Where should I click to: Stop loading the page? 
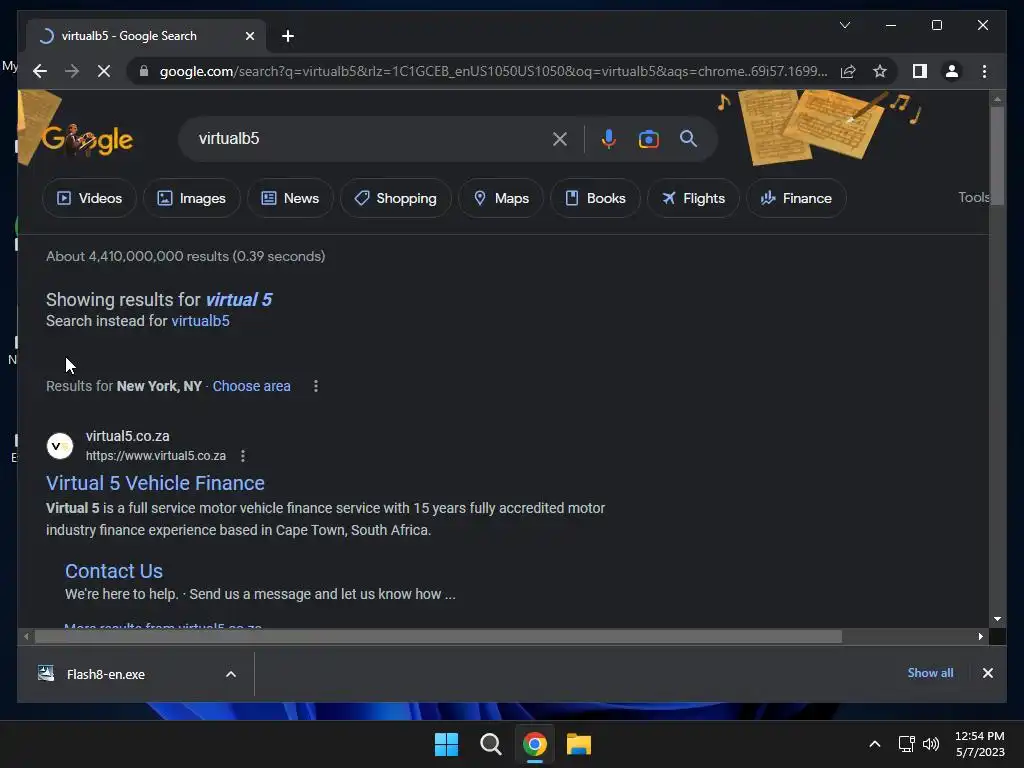(104, 71)
